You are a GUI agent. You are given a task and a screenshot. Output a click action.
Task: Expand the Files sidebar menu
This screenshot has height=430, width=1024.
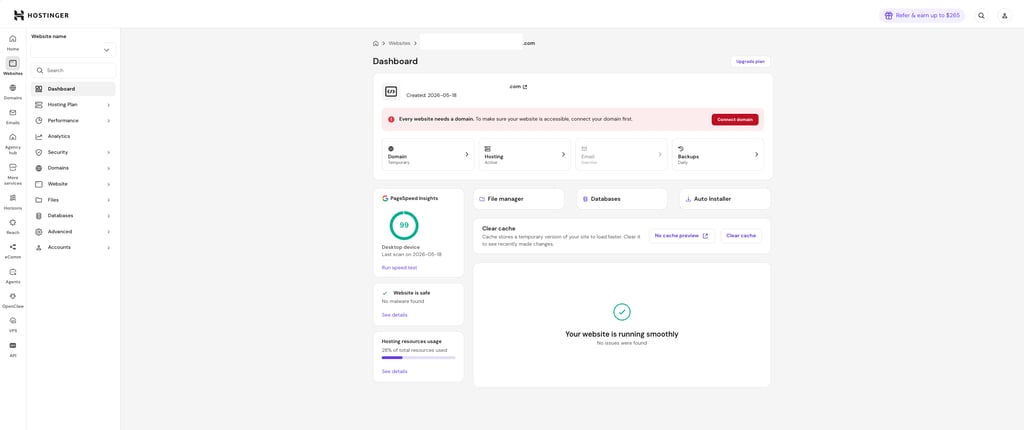coord(73,200)
